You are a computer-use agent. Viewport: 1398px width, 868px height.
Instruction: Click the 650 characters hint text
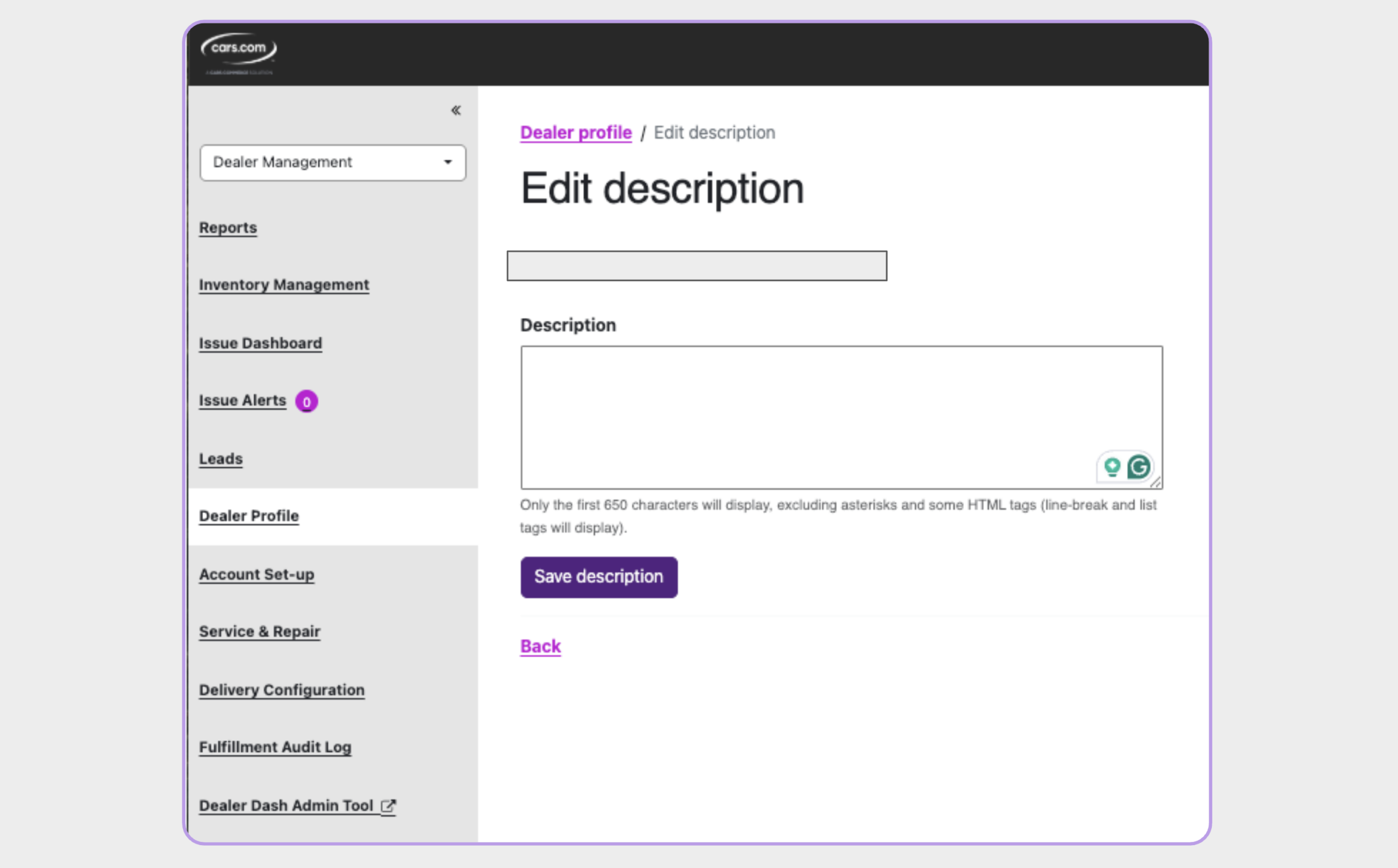point(838,516)
